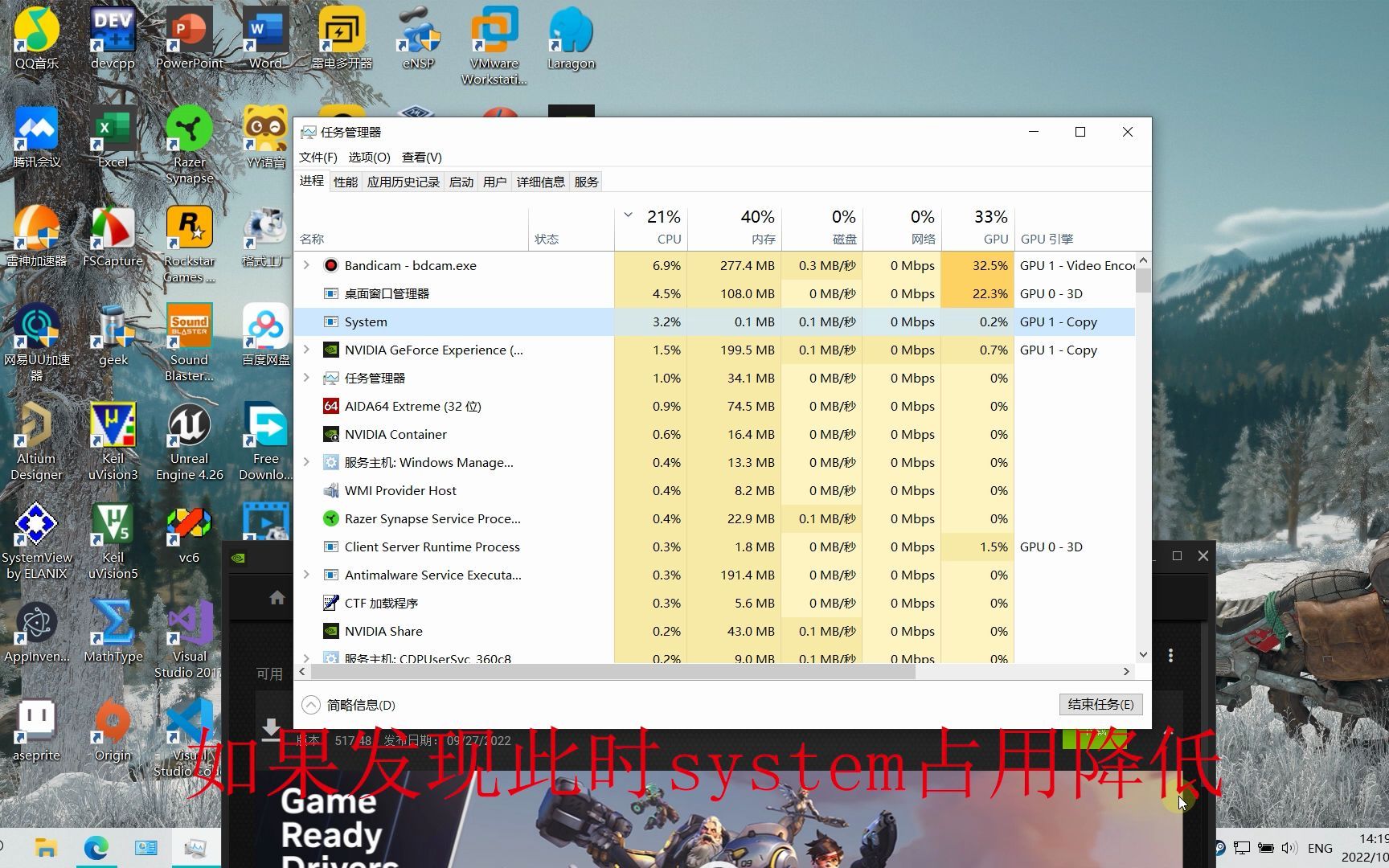Click horizontal scrollbar right arrow in Task Manager
This screenshot has width=1389, height=868.
point(1126,671)
